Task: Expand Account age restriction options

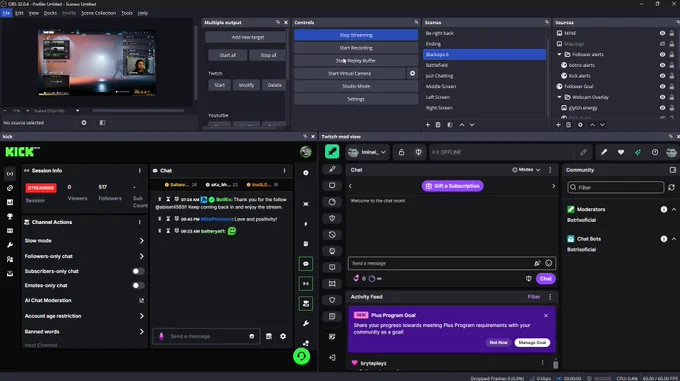Action: (141, 316)
